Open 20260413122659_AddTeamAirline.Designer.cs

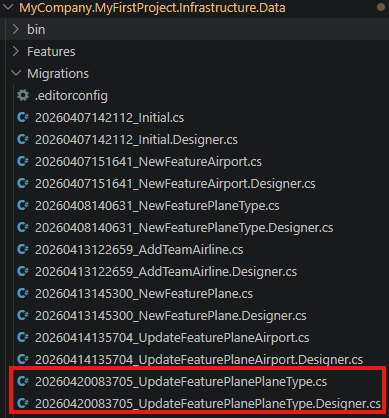[166, 272]
